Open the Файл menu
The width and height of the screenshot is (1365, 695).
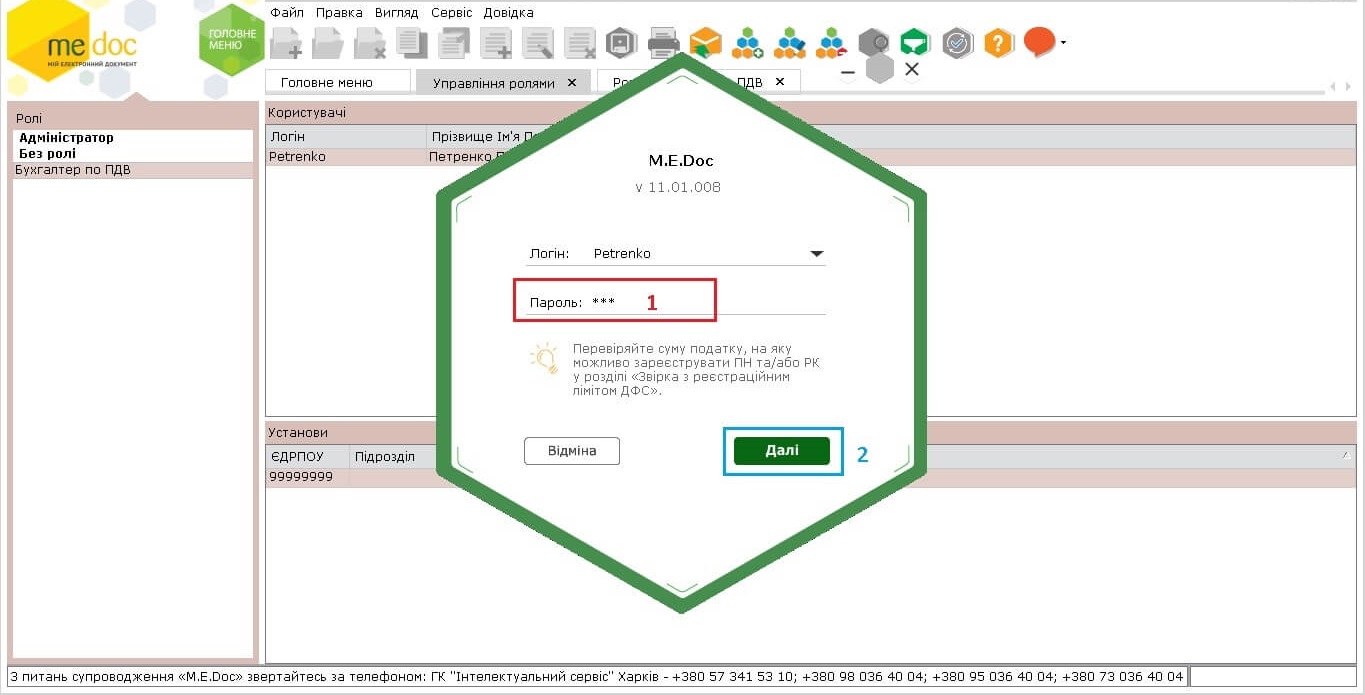click(287, 13)
